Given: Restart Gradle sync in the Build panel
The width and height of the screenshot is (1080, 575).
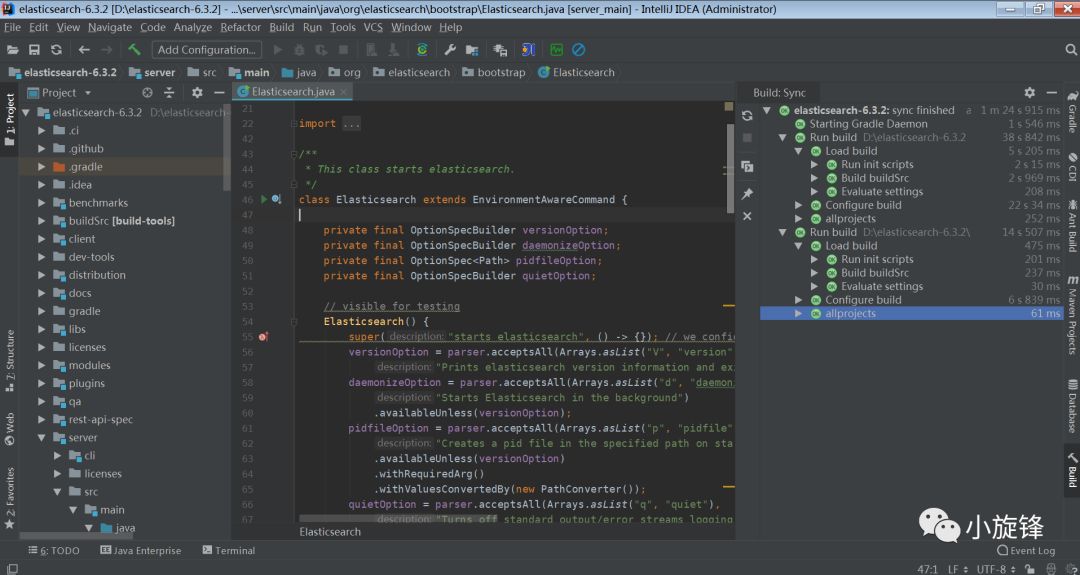Looking at the screenshot, I should point(747,115).
